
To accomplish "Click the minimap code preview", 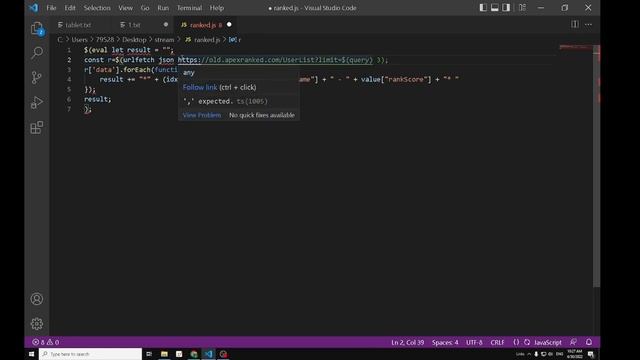I will (576, 47).
